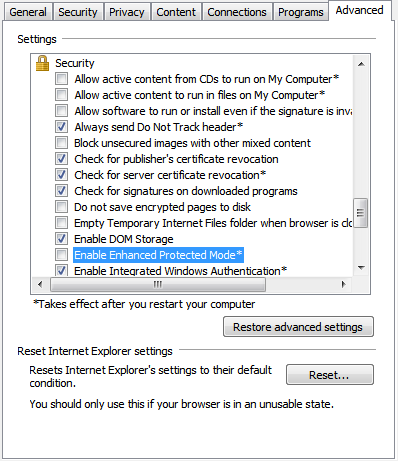The height and width of the screenshot is (461, 398).
Task: Click the horizontal scroll left arrow
Action: [40, 284]
